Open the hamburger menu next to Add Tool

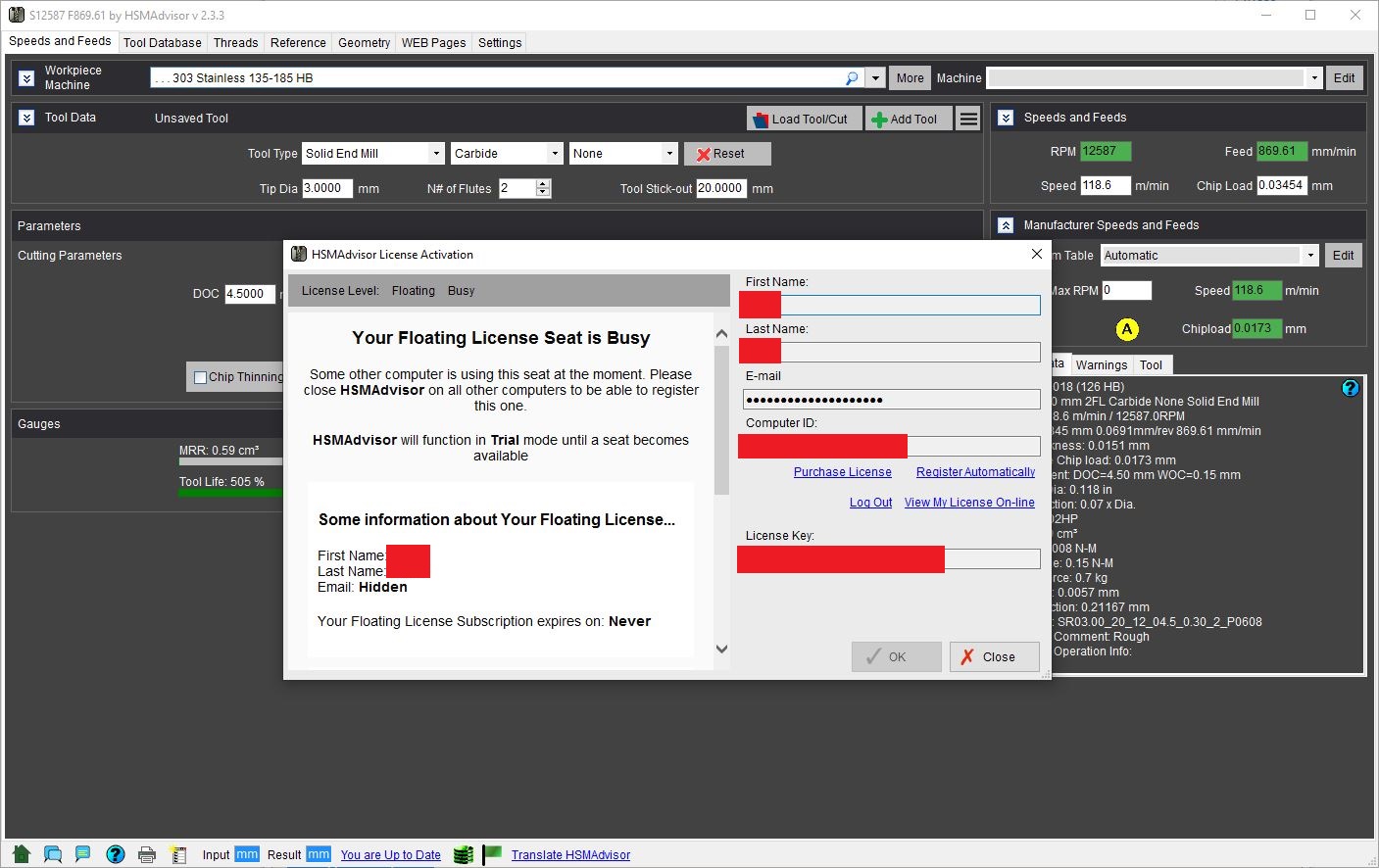(968, 119)
